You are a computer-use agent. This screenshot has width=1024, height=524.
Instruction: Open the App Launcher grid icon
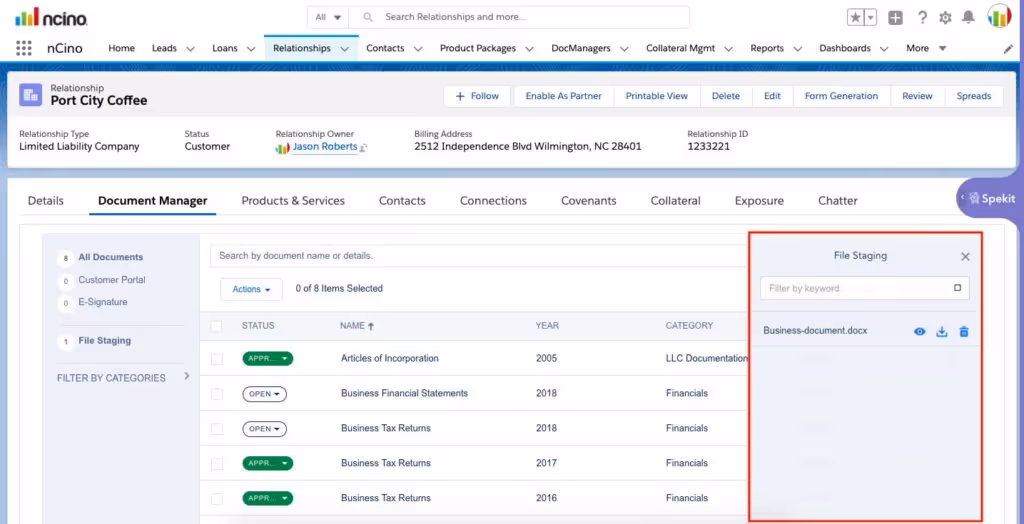(24, 48)
